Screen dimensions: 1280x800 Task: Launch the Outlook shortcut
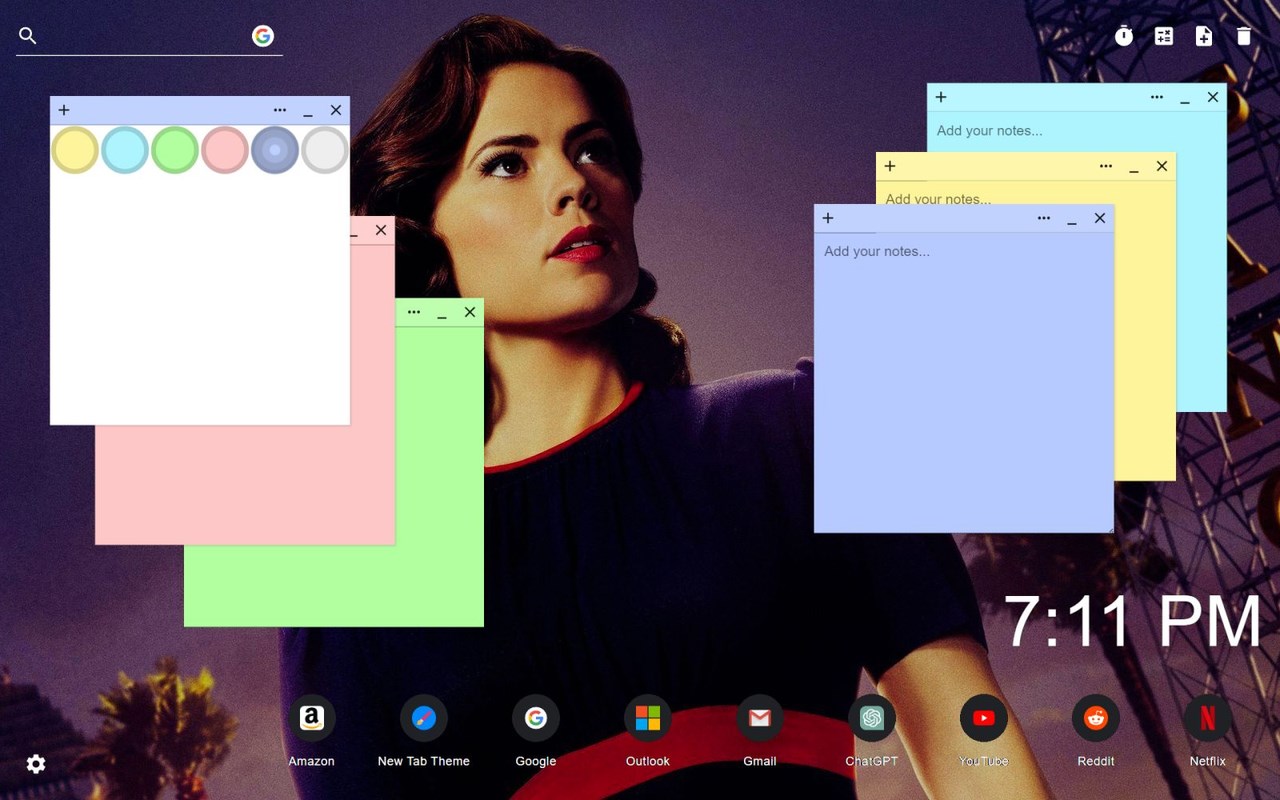tap(648, 718)
